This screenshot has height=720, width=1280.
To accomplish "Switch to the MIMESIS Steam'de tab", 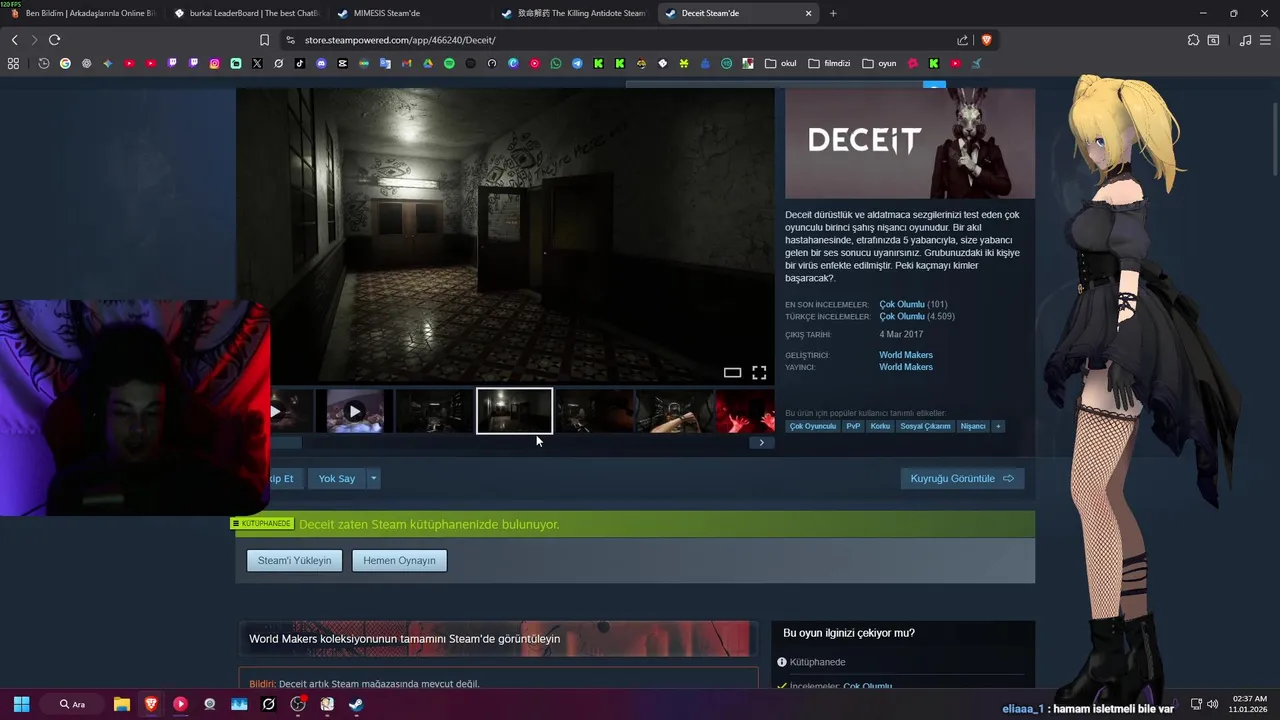I will [408, 13].
